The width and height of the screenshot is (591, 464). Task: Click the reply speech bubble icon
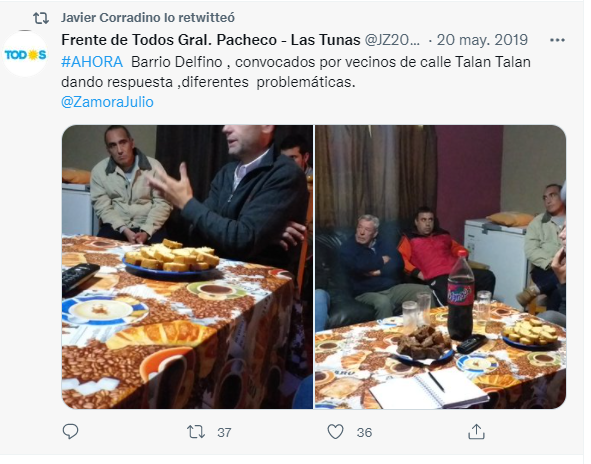(x=70, y=432)
